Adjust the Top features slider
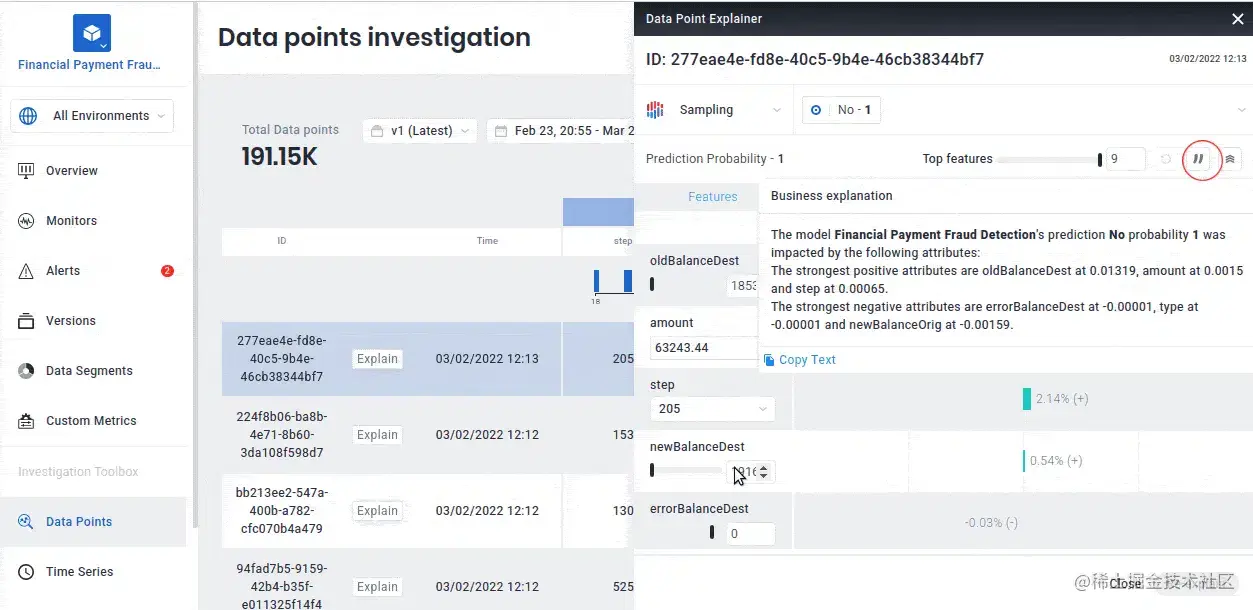This screenshot has height=610, width=1253. point(1050,159)
